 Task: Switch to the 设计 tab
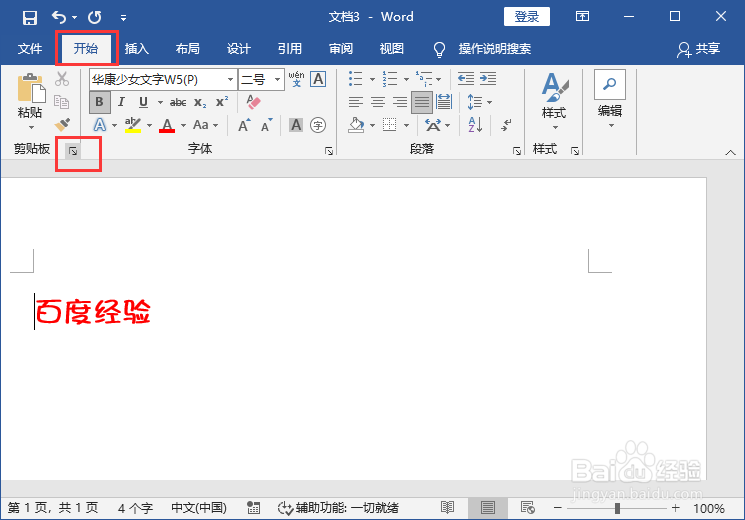click(x=239, y=48)
